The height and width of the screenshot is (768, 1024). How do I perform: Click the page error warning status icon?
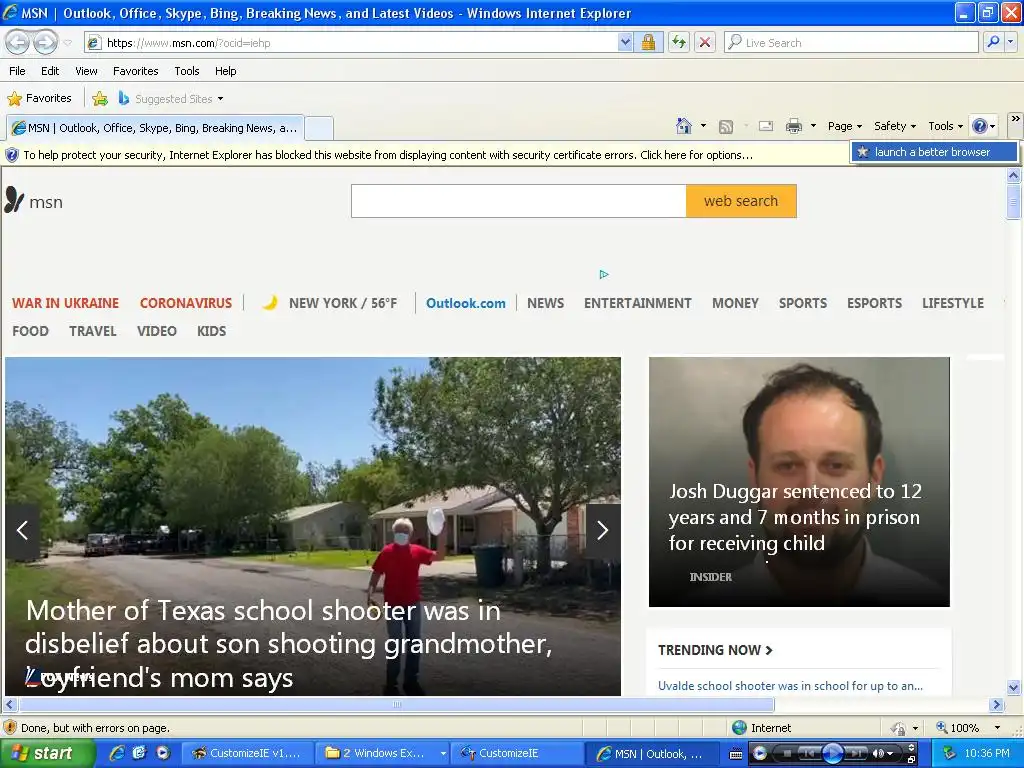10,728
